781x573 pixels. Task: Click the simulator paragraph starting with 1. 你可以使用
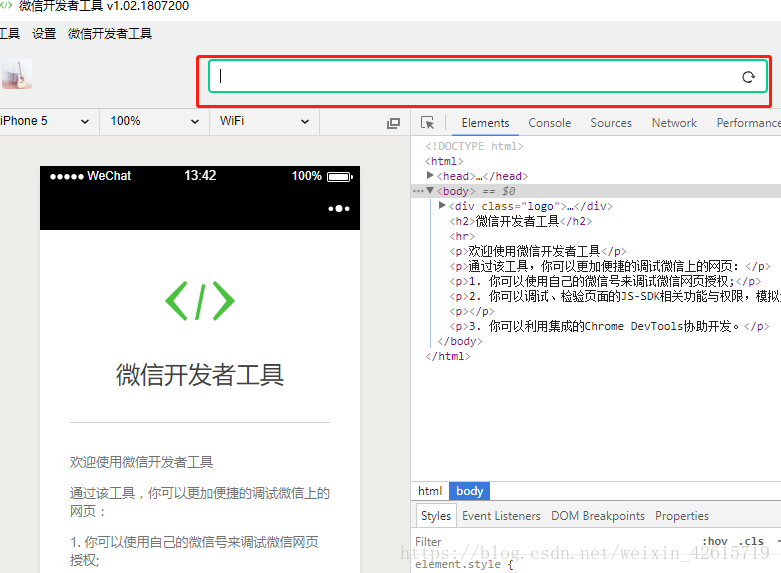[194, 551]
